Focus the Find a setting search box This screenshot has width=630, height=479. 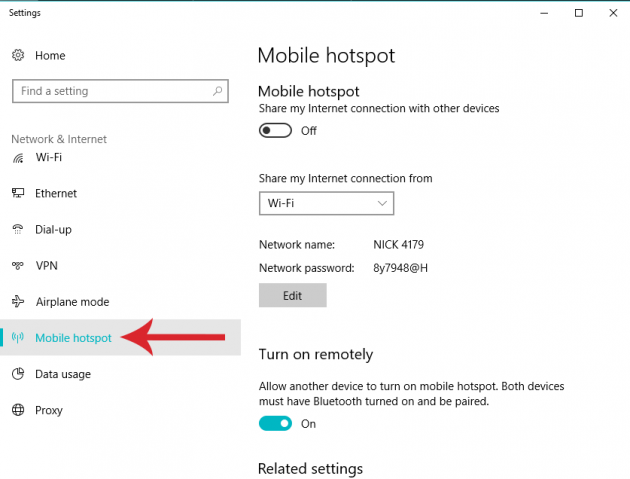[120, 91]
